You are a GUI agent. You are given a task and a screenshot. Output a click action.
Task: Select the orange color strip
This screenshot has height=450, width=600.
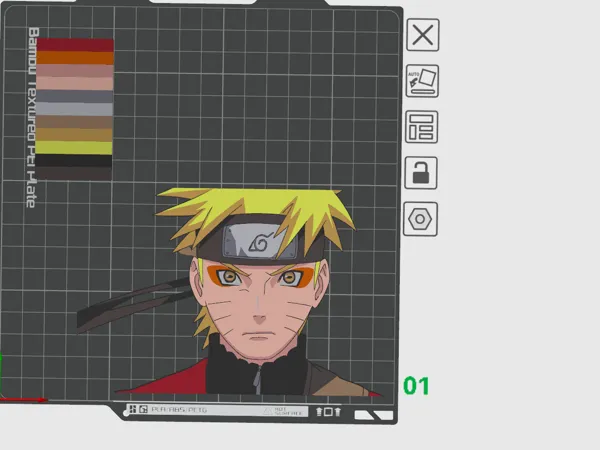coord(75,58)
